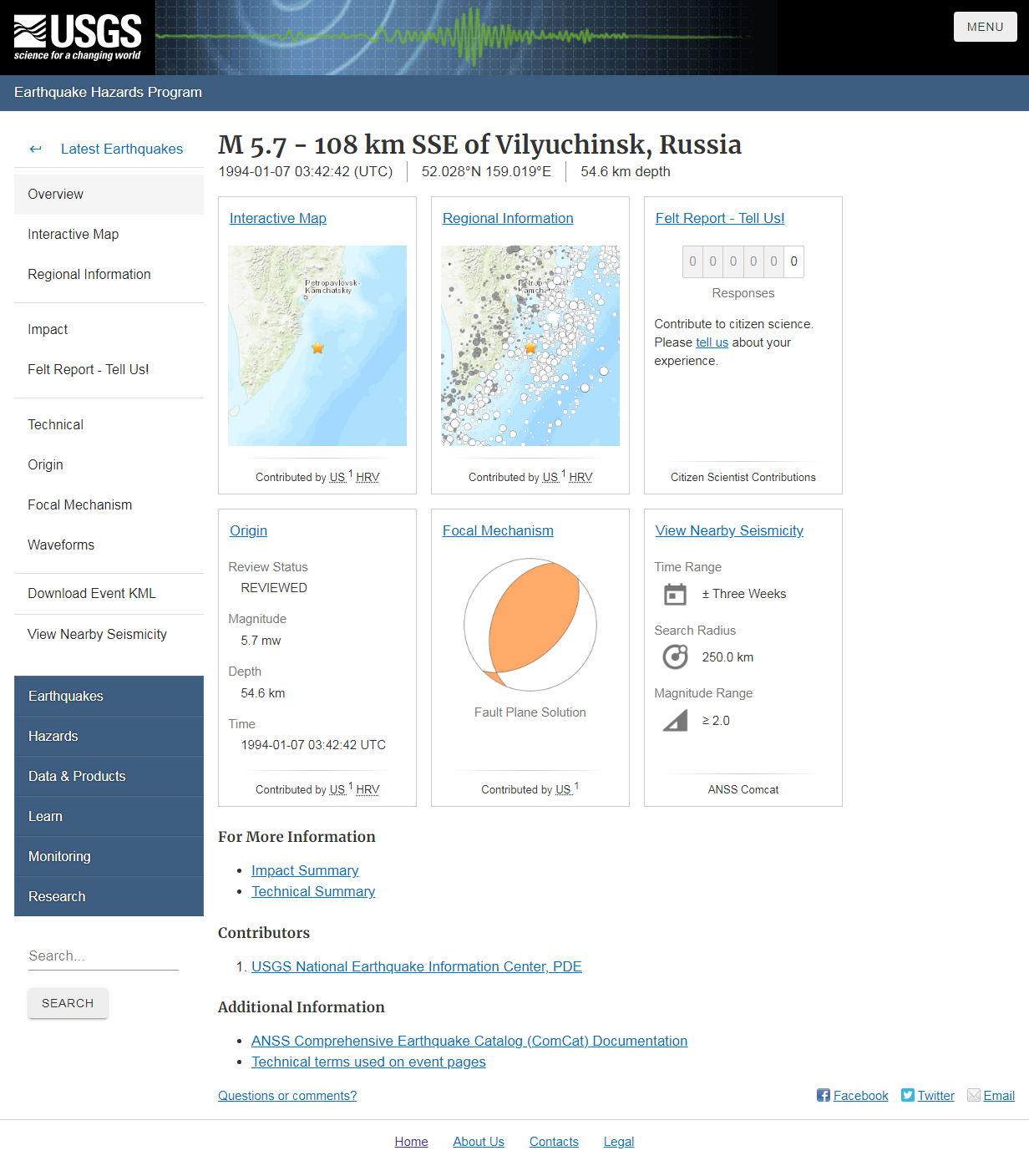The width and height of the screenshot is (1029, 1176).
Task: Select Interactive Map in sidebar
Action: click(109, 234)
